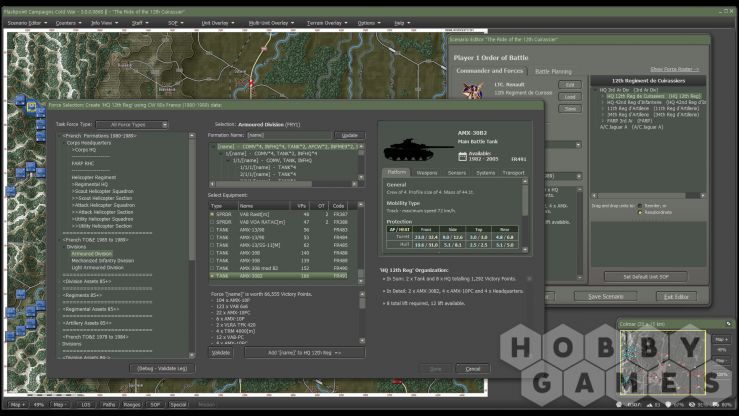The height and width of the screenshot is (416, 739).
Task: Click Cancel in Force Selection dialog
Action: click(473, 369)
